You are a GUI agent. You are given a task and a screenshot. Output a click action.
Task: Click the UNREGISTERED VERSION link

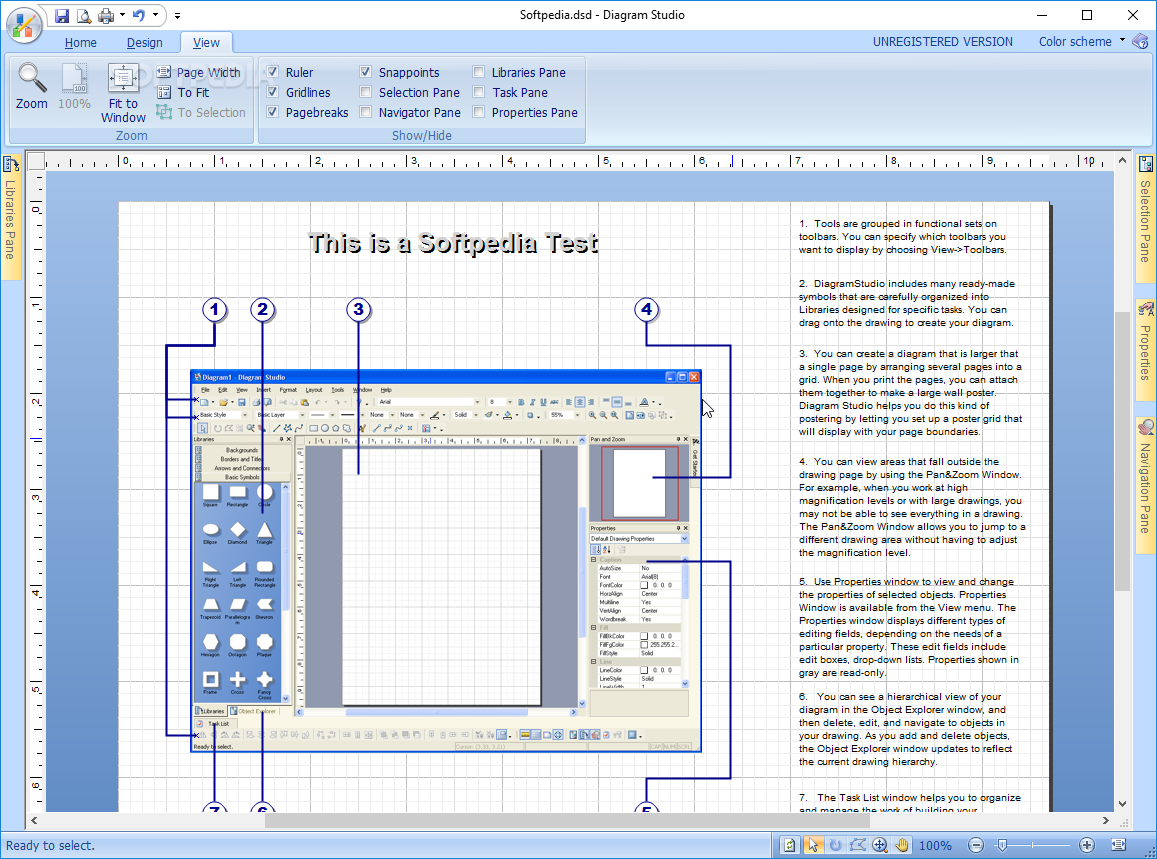pos(942,42)
